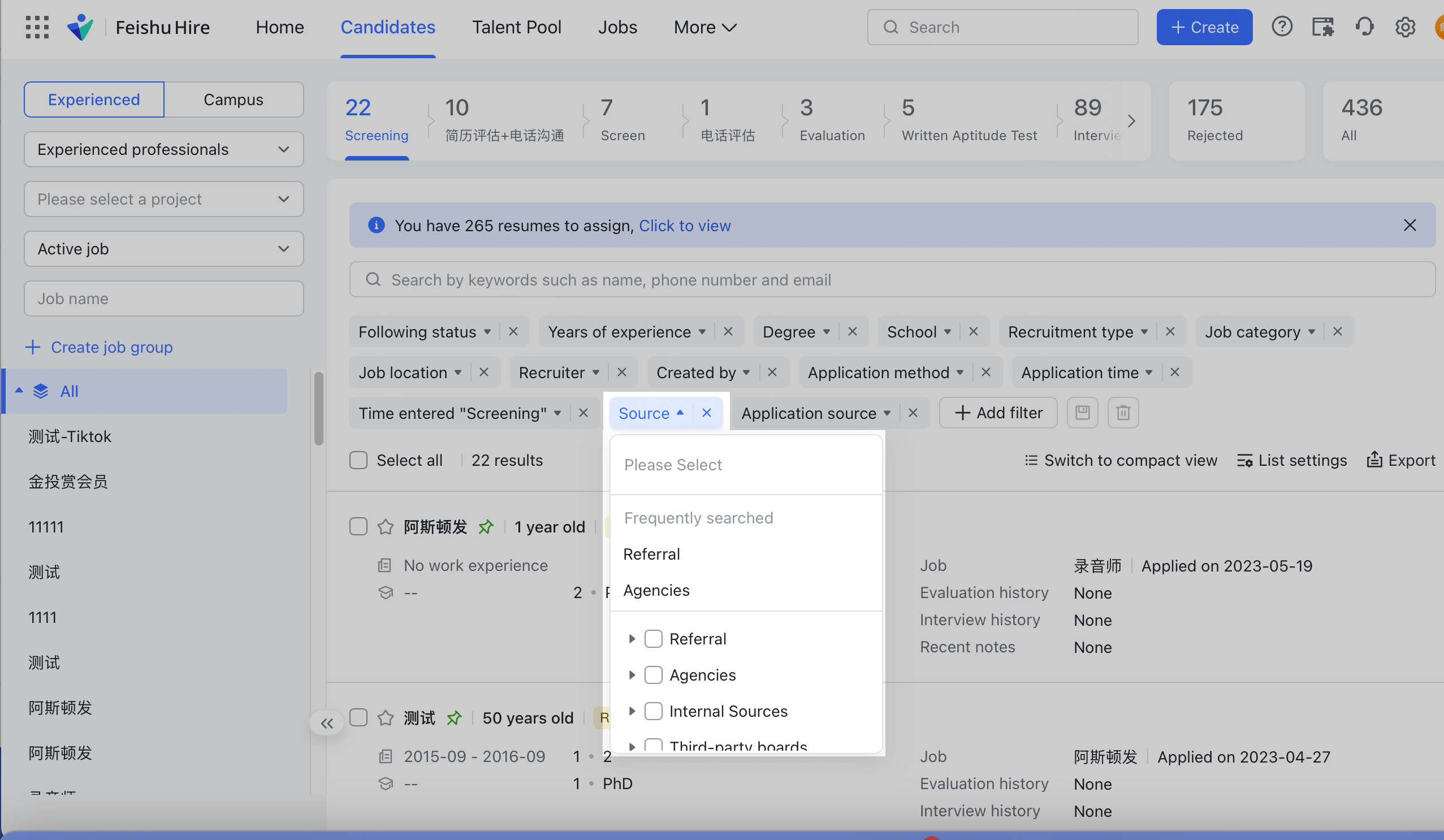The height and width of the screenshot is (840, 1444).
Task: Enable the Select all checkbox
Action: [358, 460]
